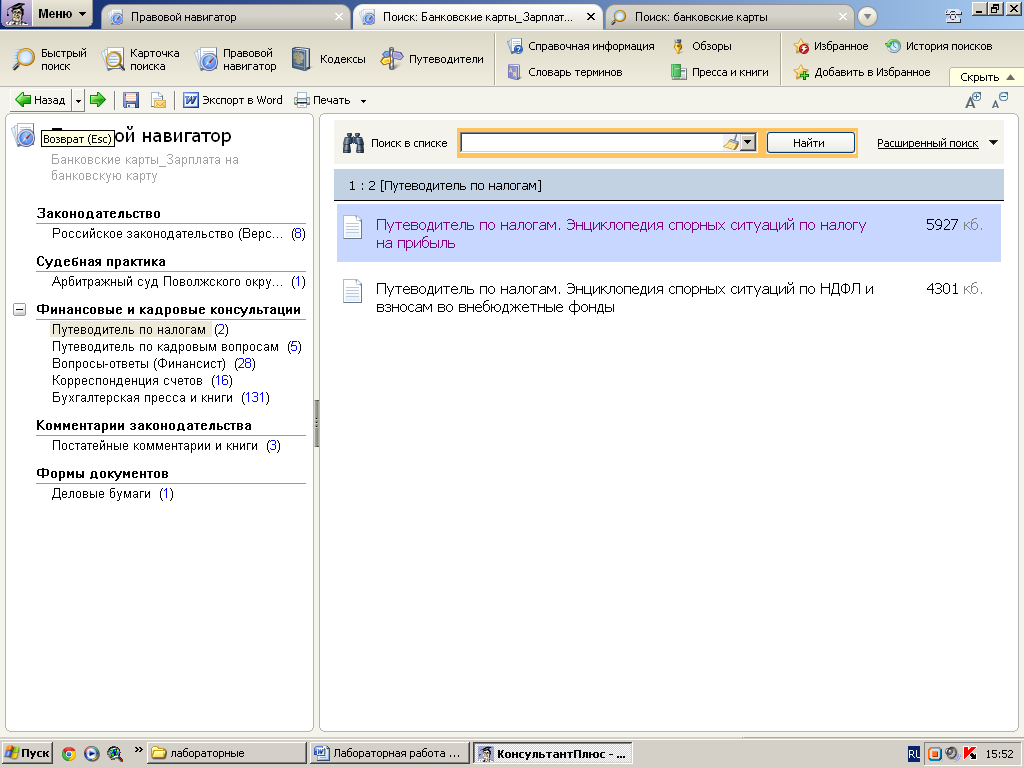Click the Правовой навигатор icon in the left panel header
This screenshot has width=1024, height=768.
coord(24,136)
